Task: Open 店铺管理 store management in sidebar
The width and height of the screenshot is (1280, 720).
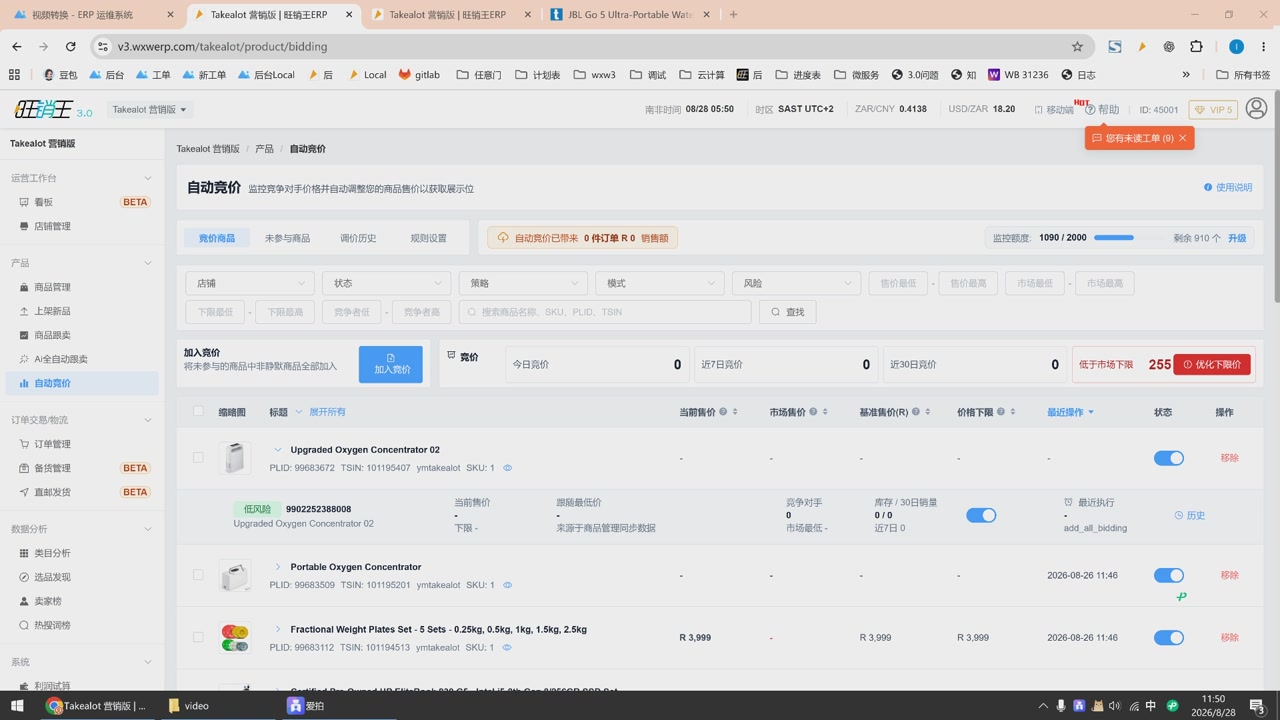Action: click(82, 226)
